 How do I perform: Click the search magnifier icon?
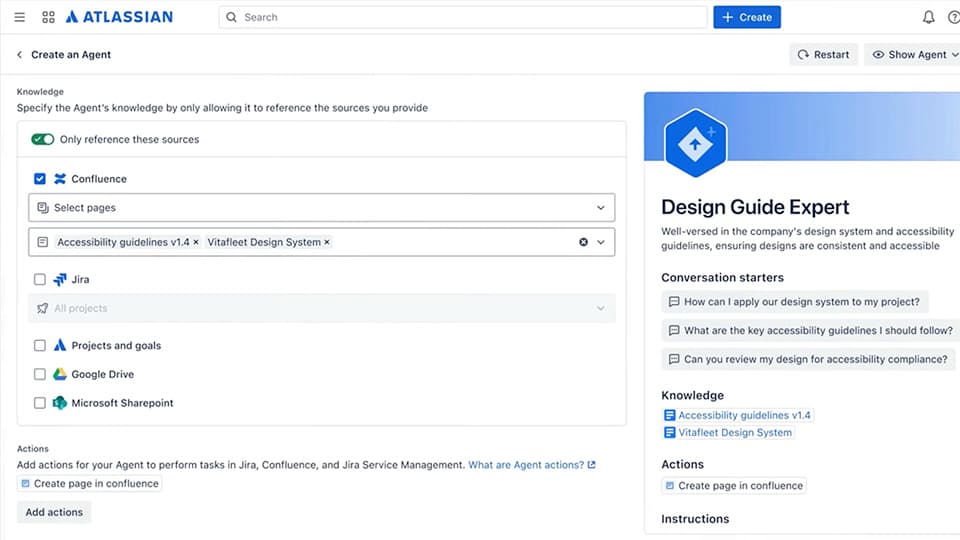[x=231, y=17]
